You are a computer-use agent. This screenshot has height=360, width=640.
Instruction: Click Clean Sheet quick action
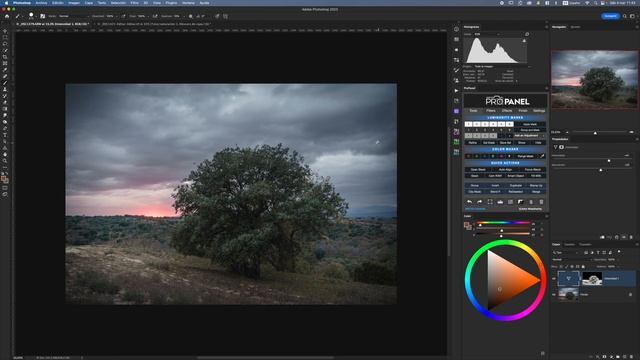[478, 169]
